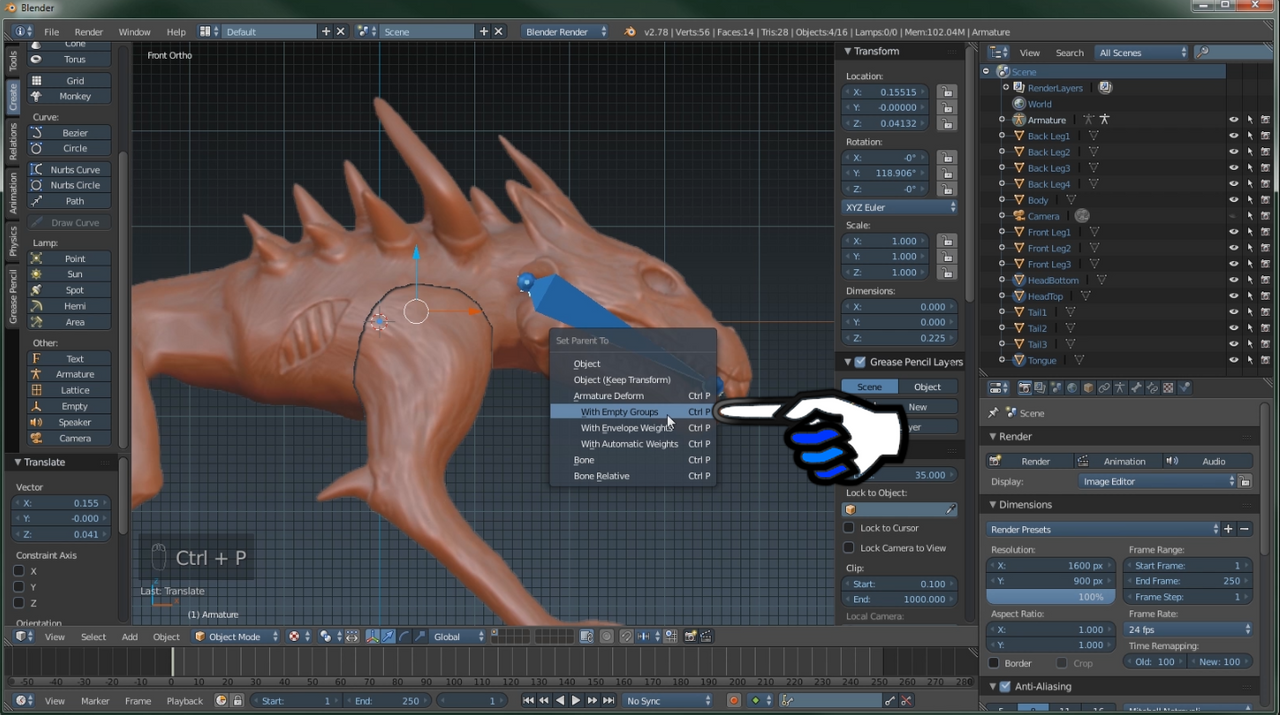Open the XYZ Euler rotation mode dropdown

900,207
